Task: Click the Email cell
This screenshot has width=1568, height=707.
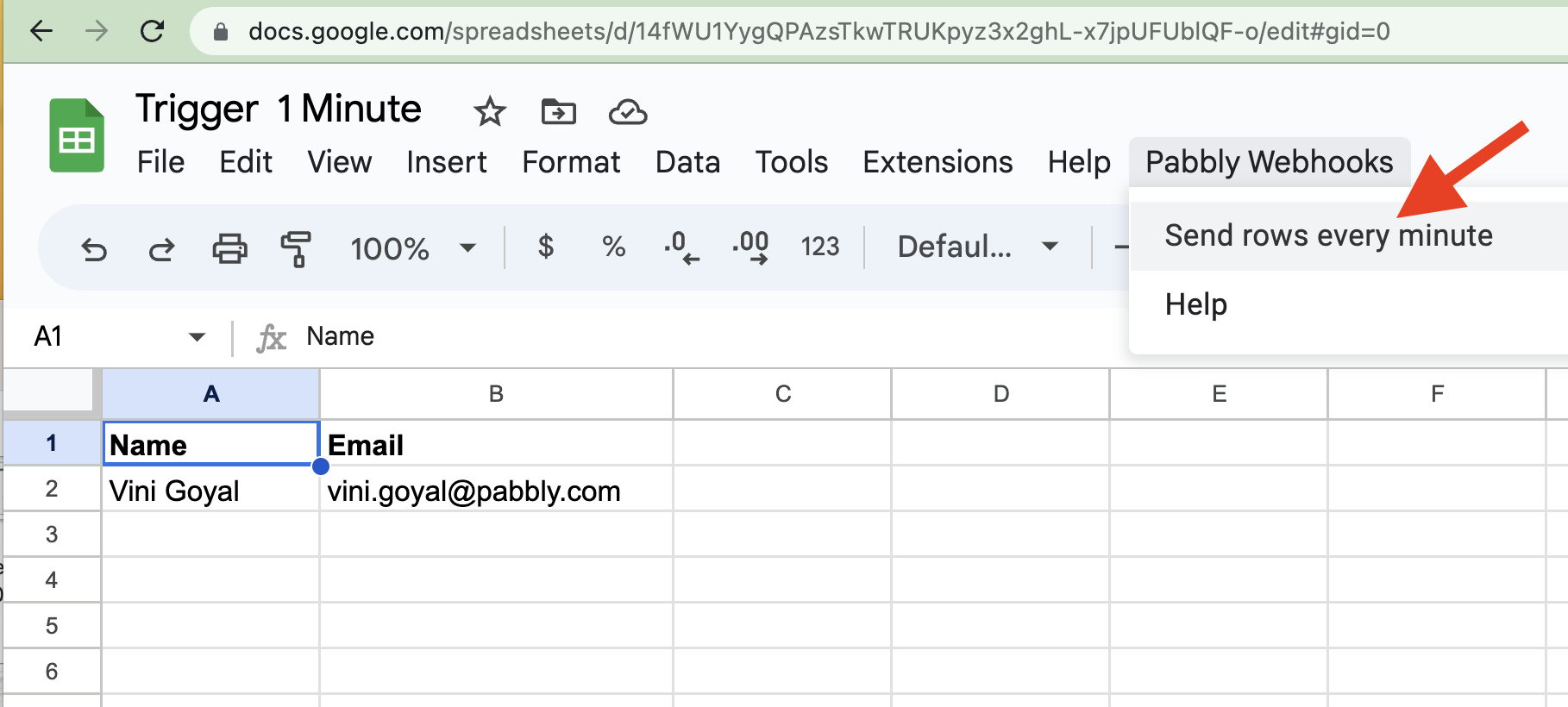Action: pos(496,444)
